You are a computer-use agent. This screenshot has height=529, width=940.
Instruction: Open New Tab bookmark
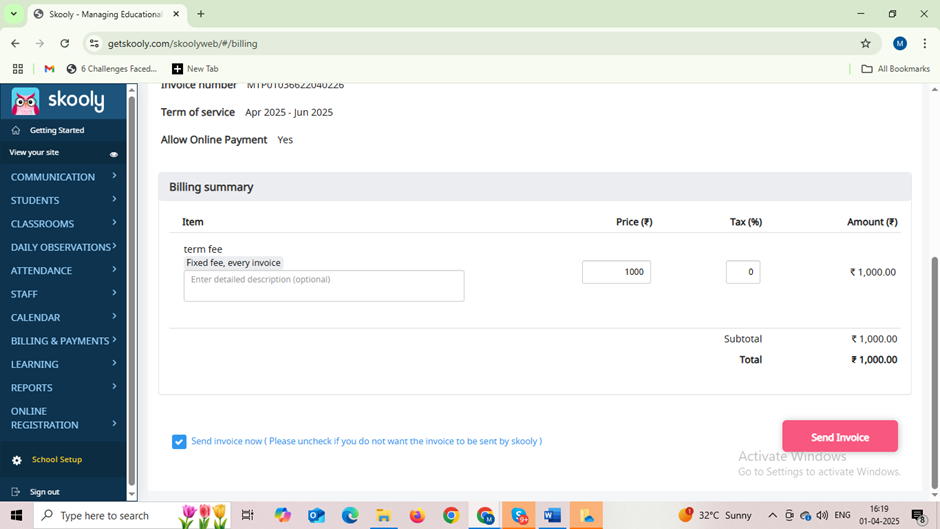(195, 69)
